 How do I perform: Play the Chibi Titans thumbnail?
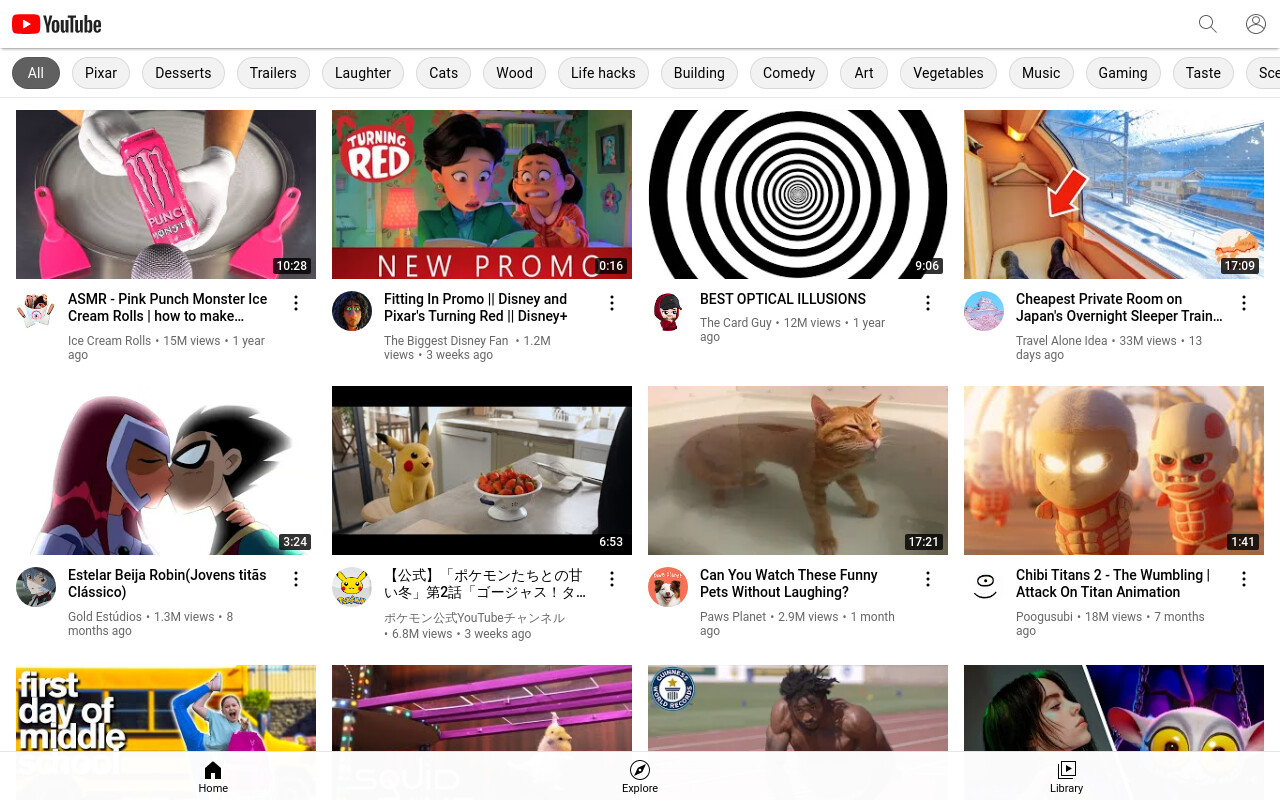pos(1114,470)
